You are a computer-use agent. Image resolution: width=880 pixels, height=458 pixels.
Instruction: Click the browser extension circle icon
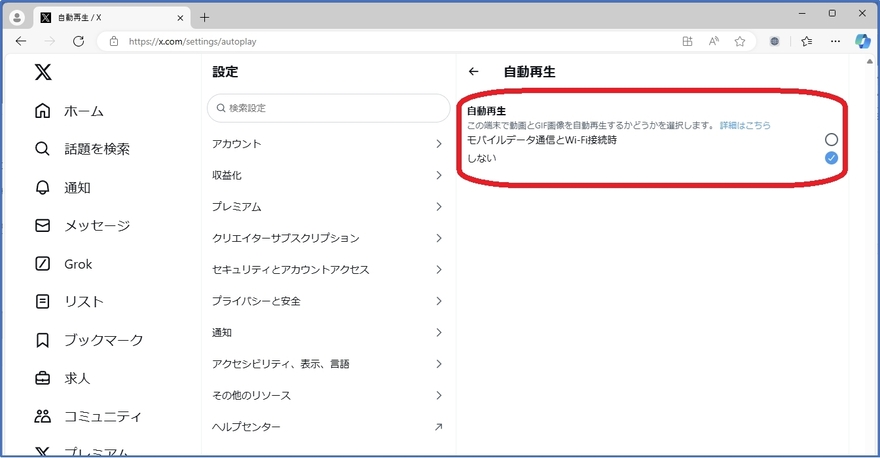coord(774,41)
